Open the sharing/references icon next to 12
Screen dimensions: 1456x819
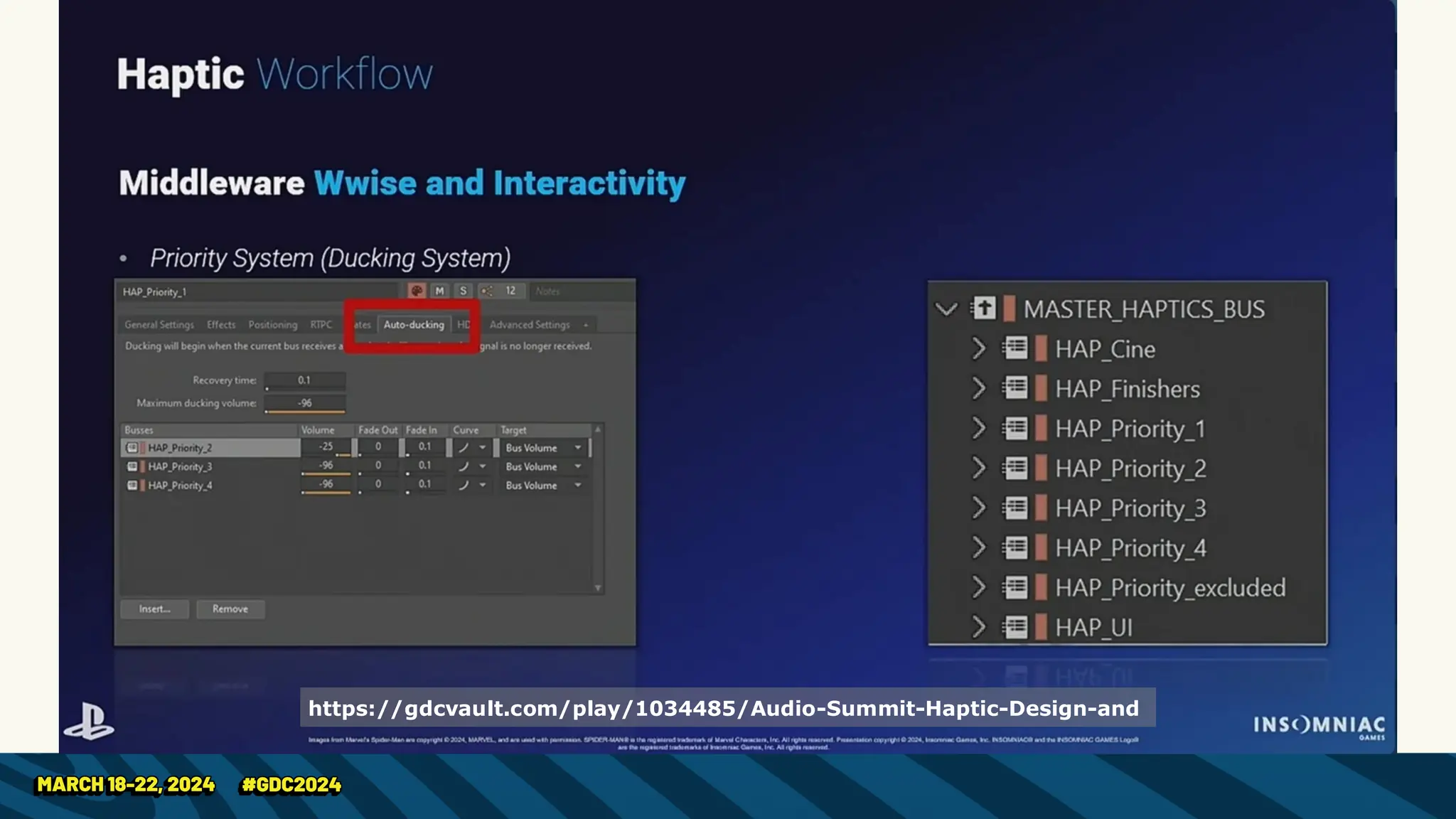[487, 291]
